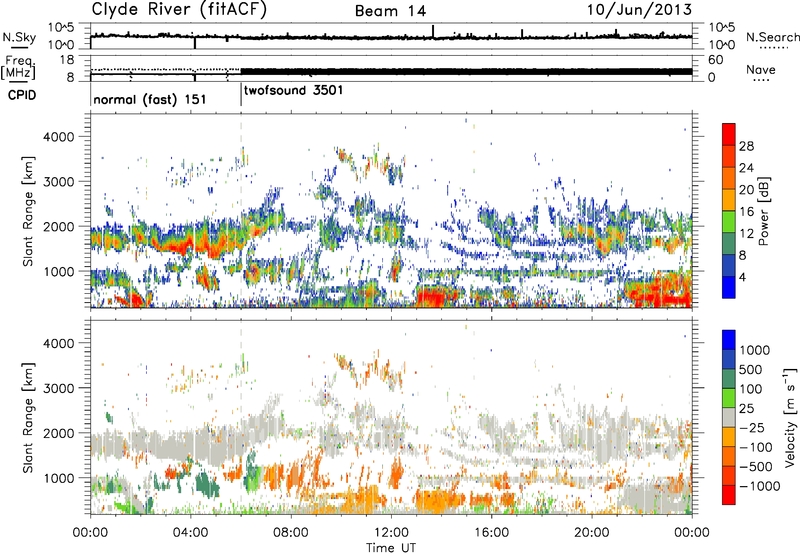The image size is (800, 554).
Task: Click the '28' tick on the Power scale
Action: pos(746,146)
